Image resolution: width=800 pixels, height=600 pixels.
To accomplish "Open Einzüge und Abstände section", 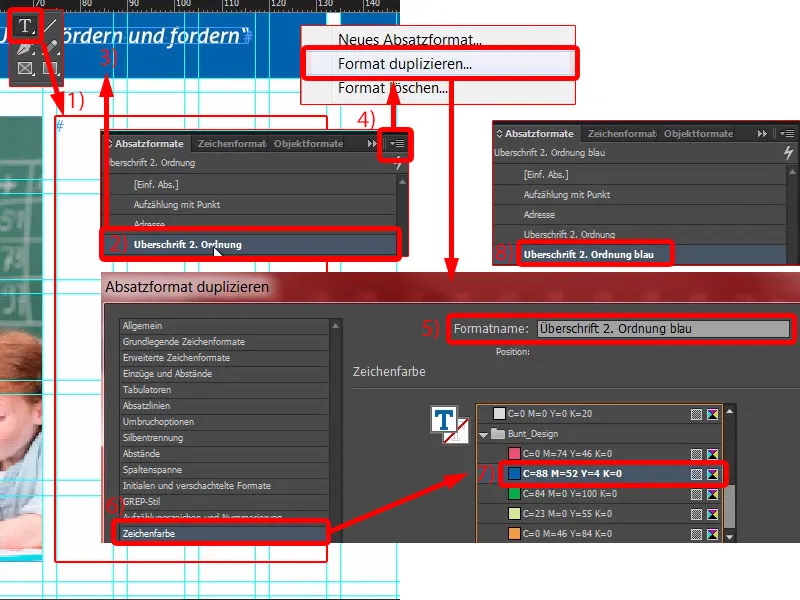I will [224, 373].
